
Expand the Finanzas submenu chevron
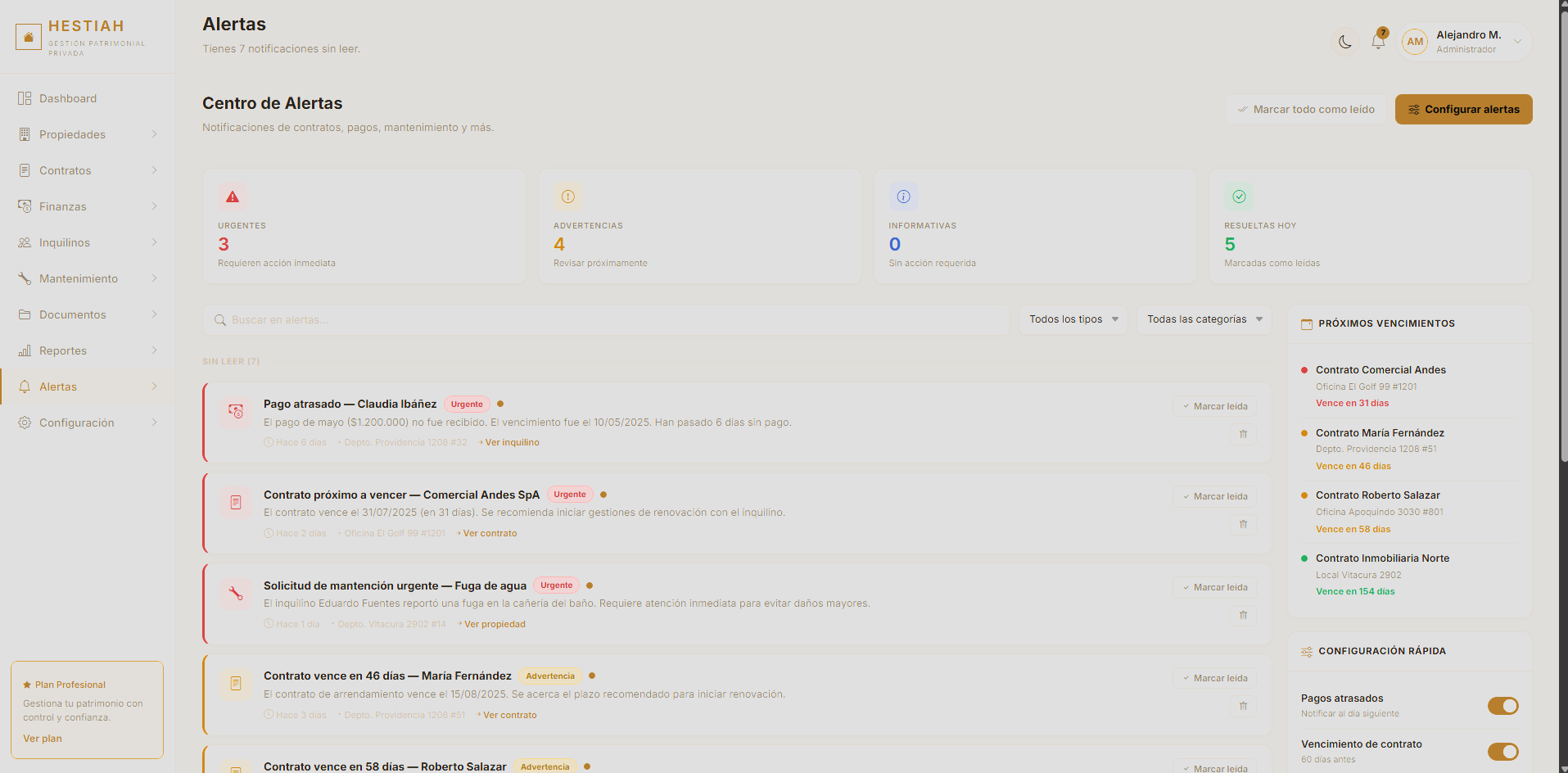154,206
